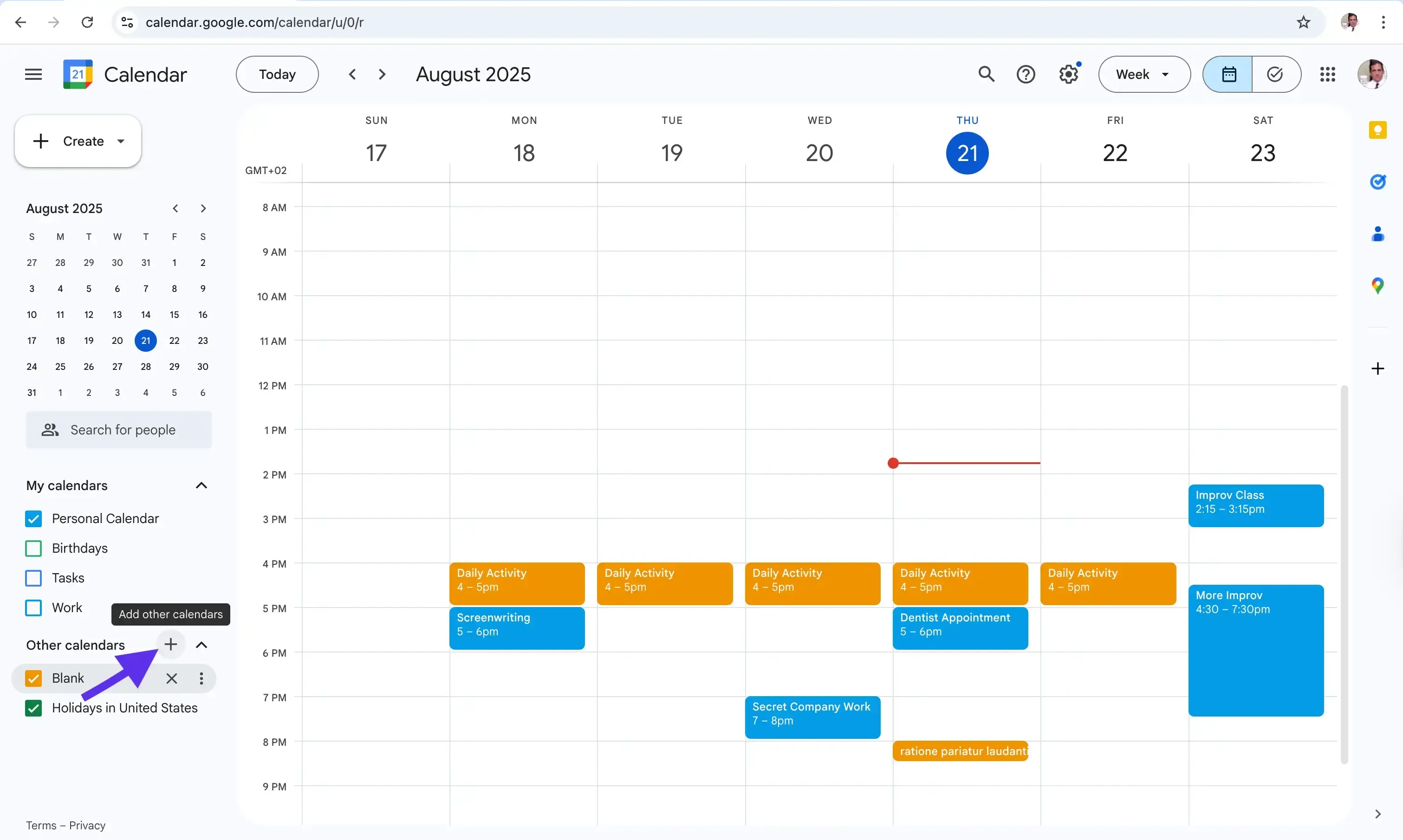
Task: Enable the Birthdays calendar checkbox
Action: (x=33, y=548)
